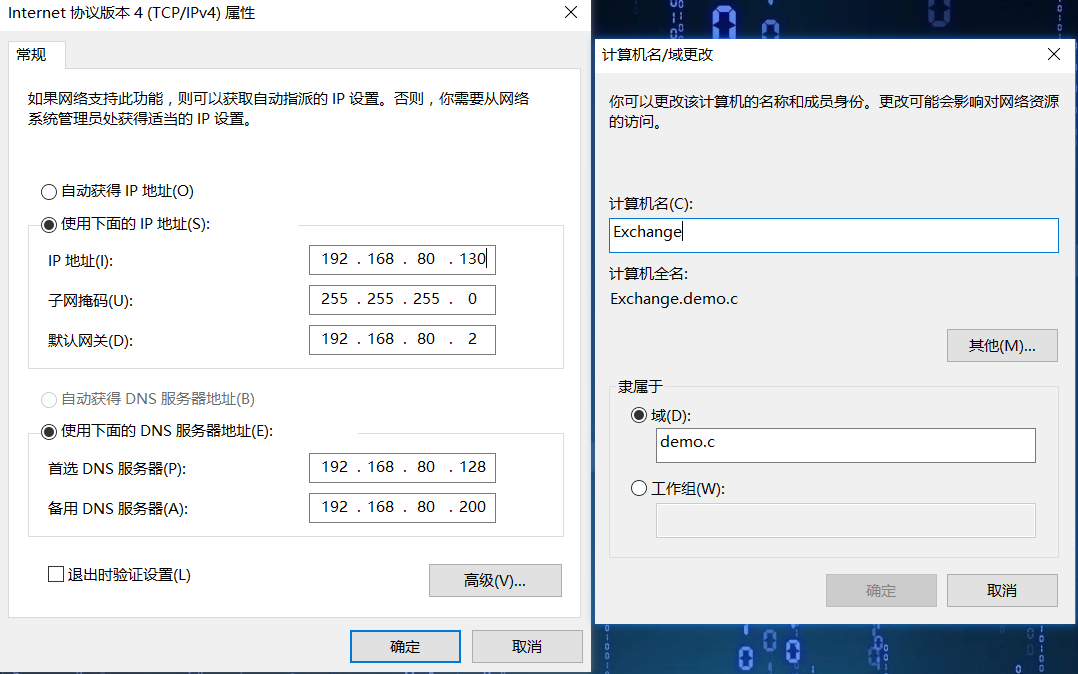The width and height of the screenshot is (1078, 674).
Task: Click the 备用 DNS 服务器(A) label
Action: pos(118,509)
